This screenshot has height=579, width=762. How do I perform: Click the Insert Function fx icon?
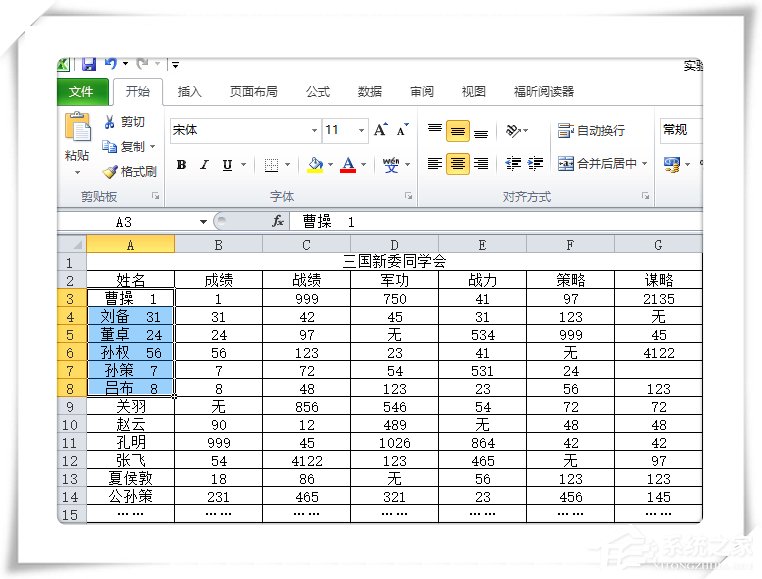pyautogui.click(x=278, y=221)
